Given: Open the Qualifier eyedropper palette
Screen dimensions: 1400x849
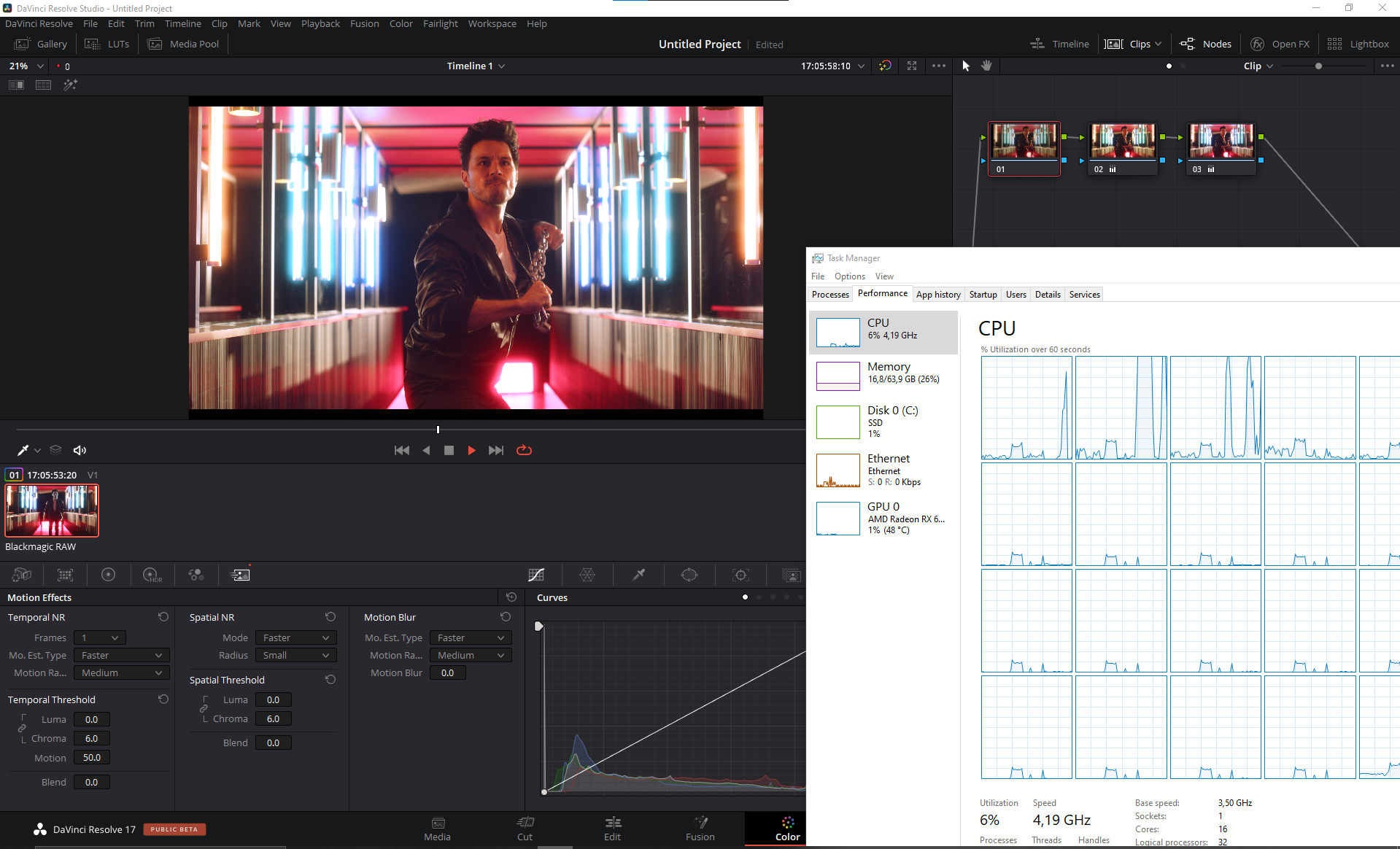Looking at the screenshot, I should click(638, 575).
